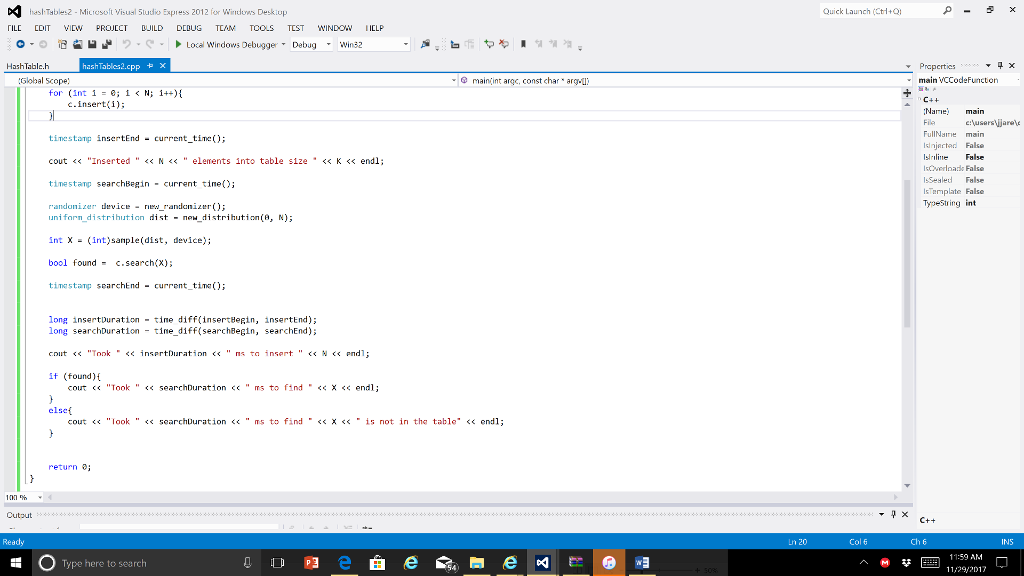This screenshot has height=576, width=1024.
Task: Click the Alphabetical sort icon in Properties
Action: pos(927,89)
